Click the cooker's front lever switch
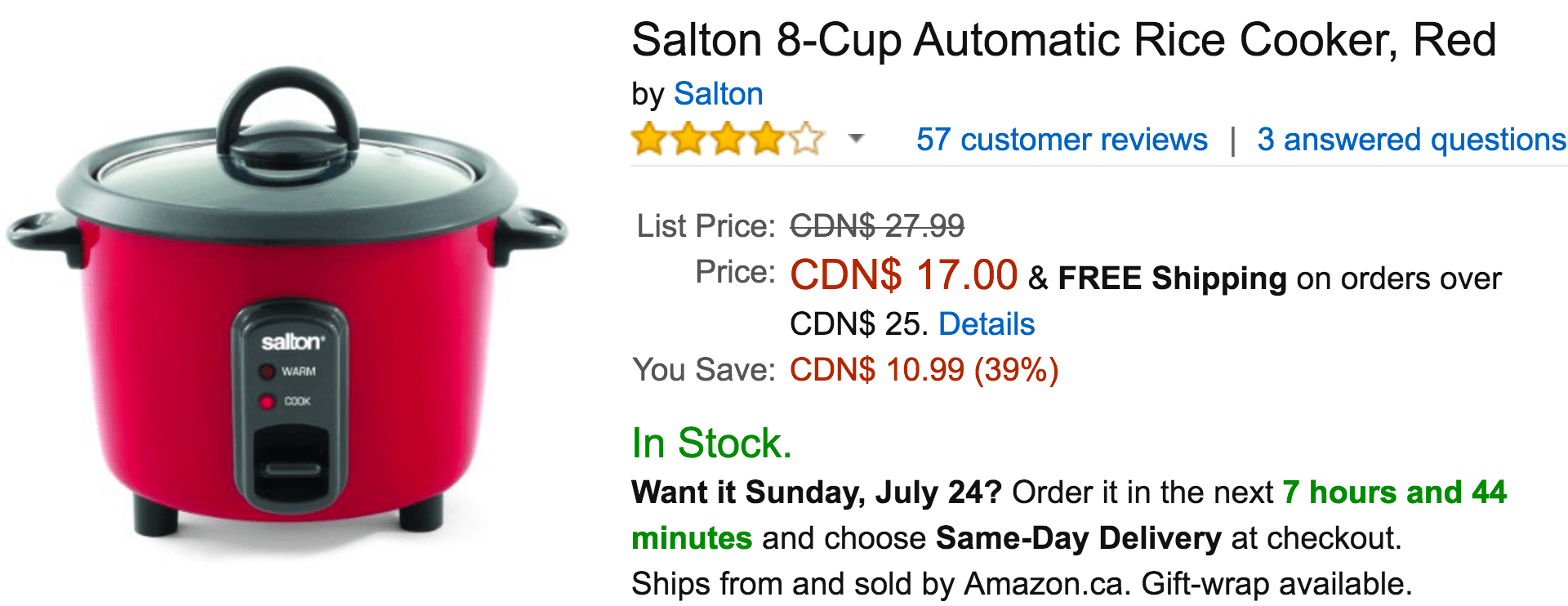The width and height of the screenshot is (1568, 606). click(292, 467)
